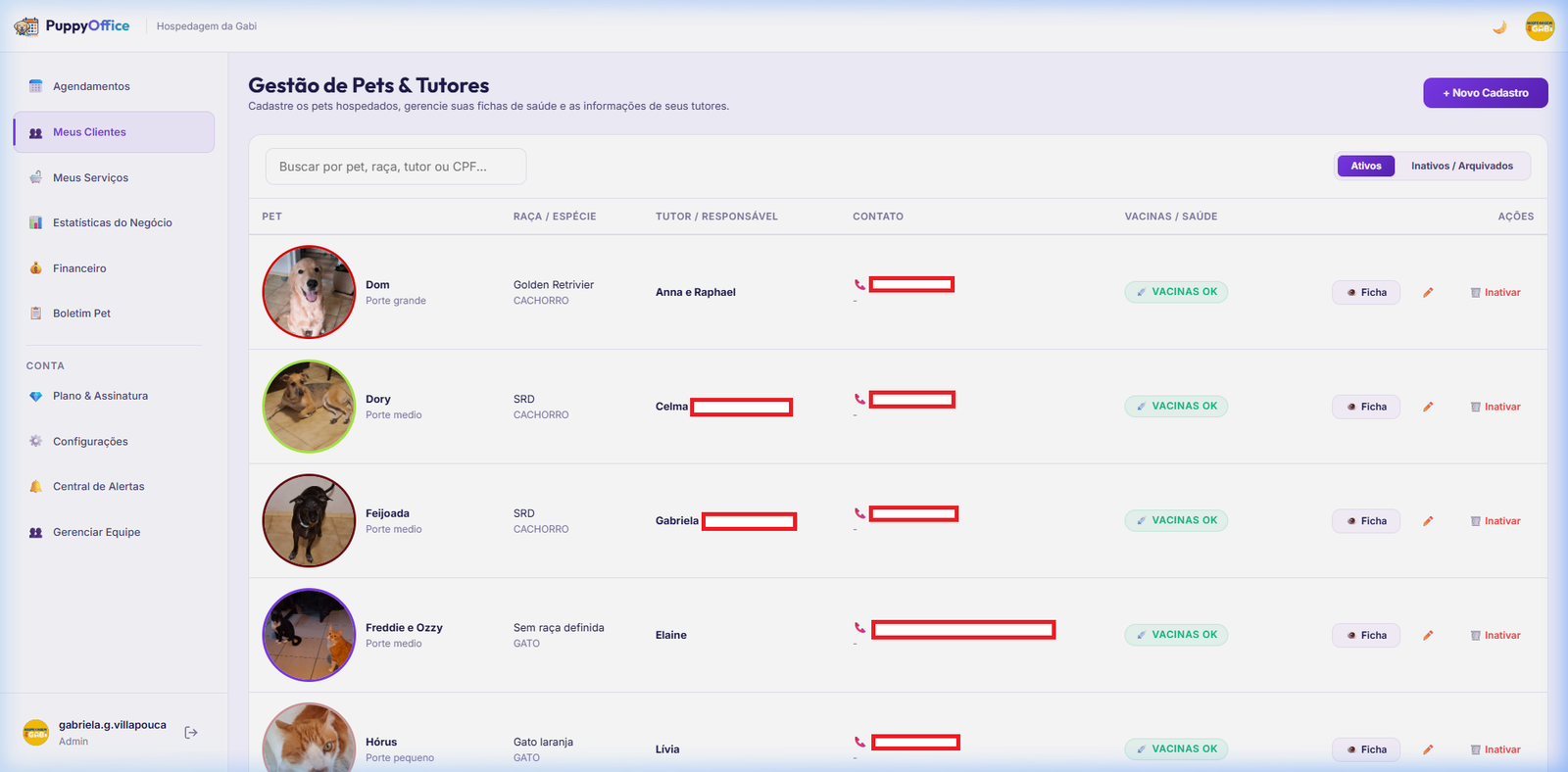
Task: Click CONTATO column header
Action: 878,217
